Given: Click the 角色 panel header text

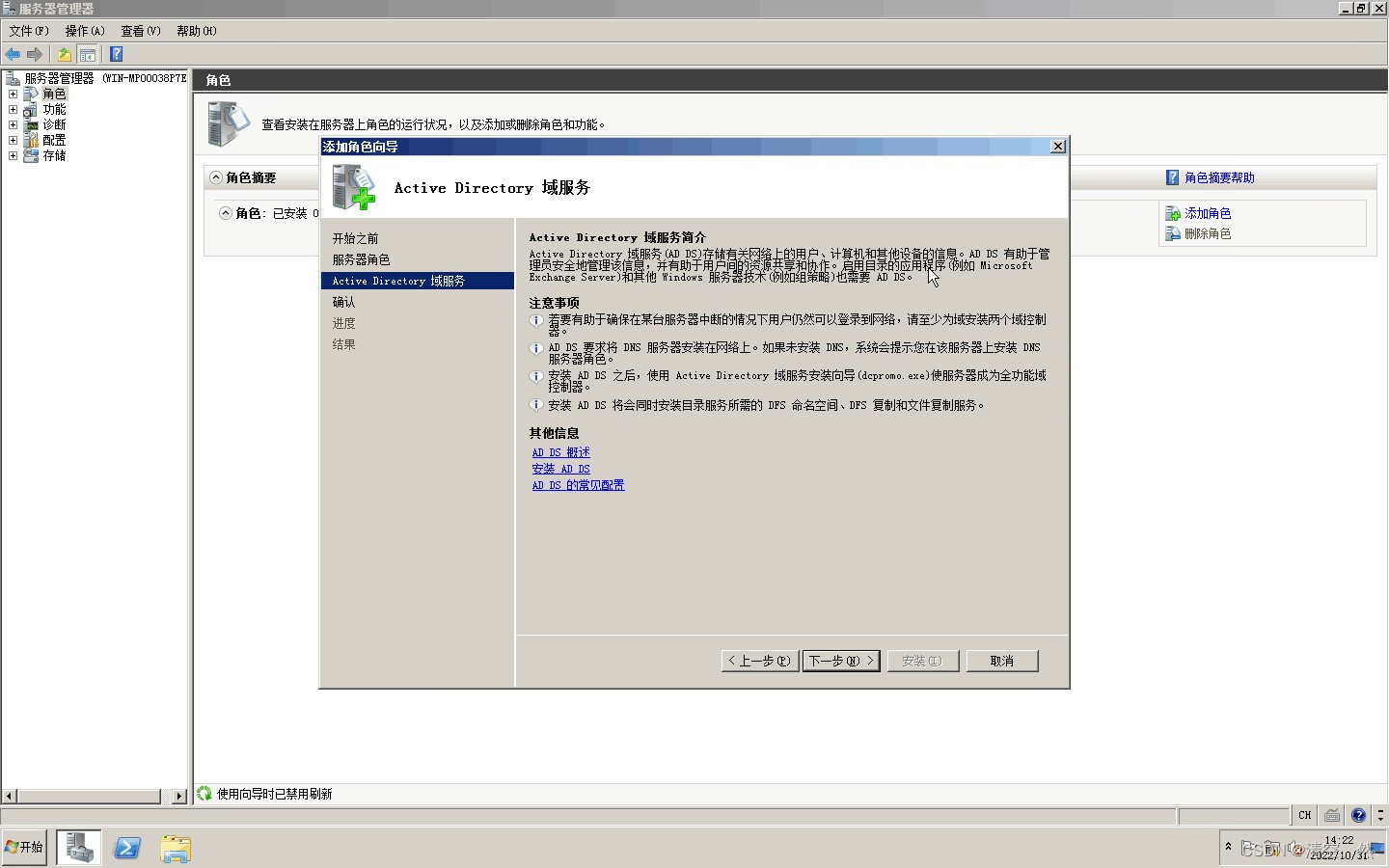Looking at the screenshot, I should 218,80.
